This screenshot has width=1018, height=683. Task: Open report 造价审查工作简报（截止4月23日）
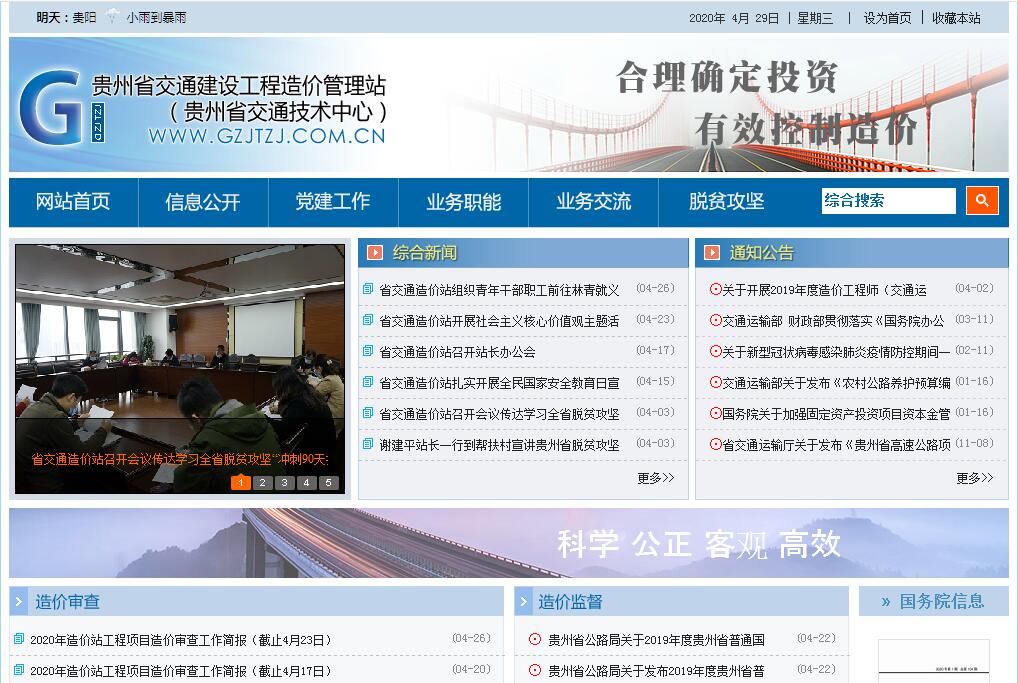(180, 640)
